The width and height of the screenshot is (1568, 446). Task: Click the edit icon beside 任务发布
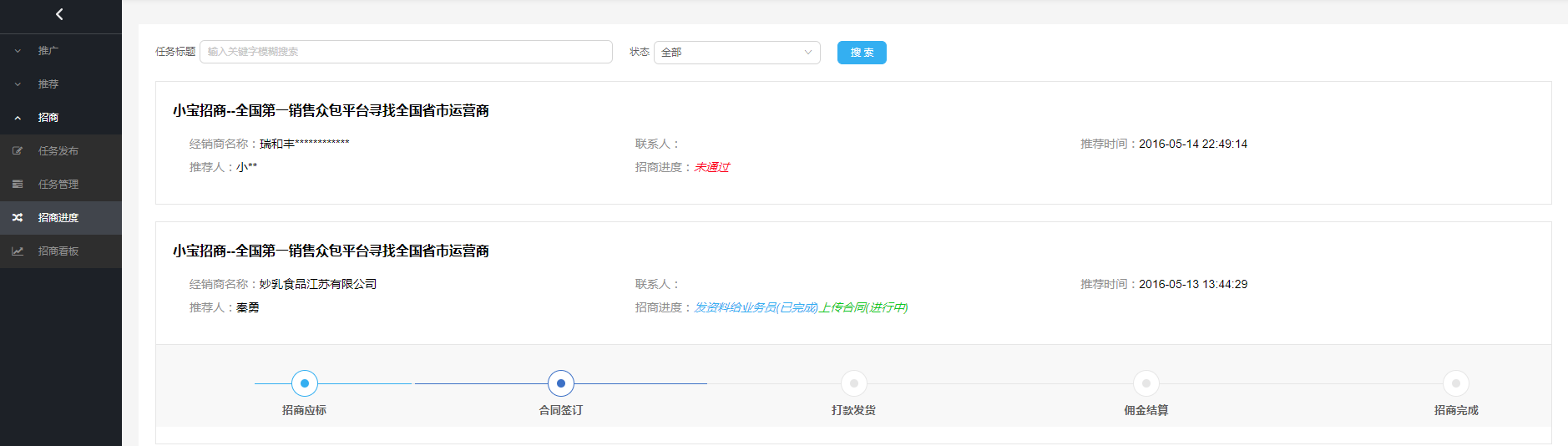point(18,151)
